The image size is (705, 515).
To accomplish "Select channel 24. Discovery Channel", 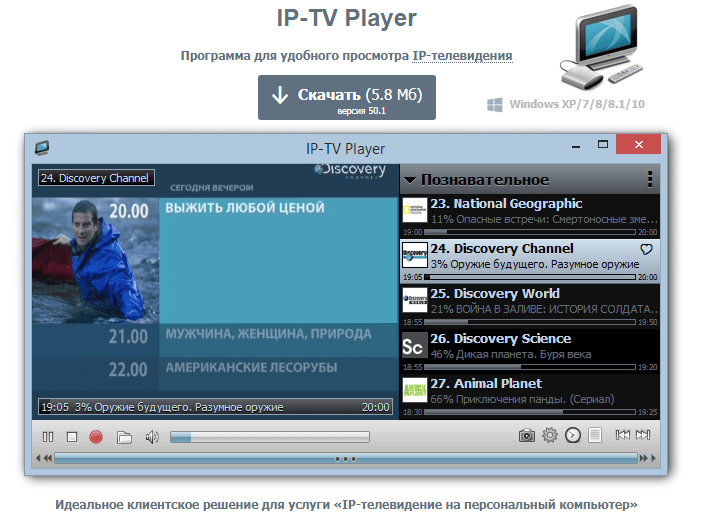I will (x=530, y=261).
